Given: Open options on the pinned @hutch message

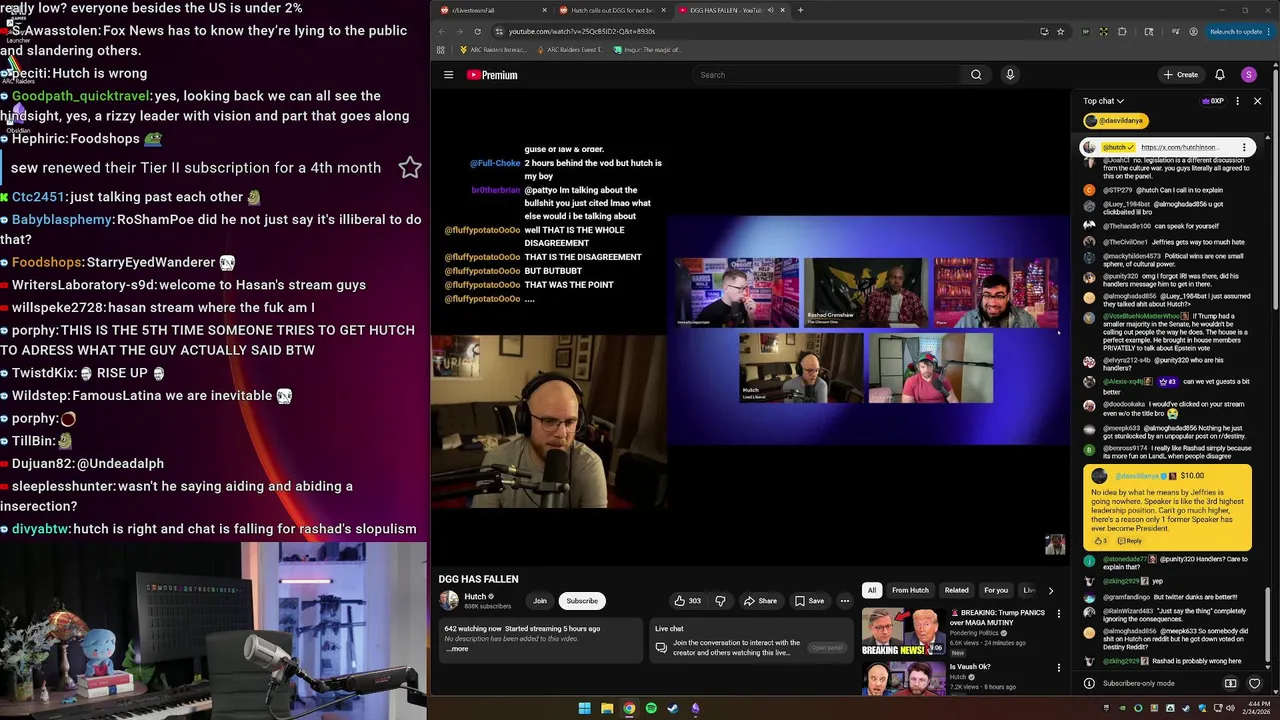Looking at the screenshot, I should 1244,147.
